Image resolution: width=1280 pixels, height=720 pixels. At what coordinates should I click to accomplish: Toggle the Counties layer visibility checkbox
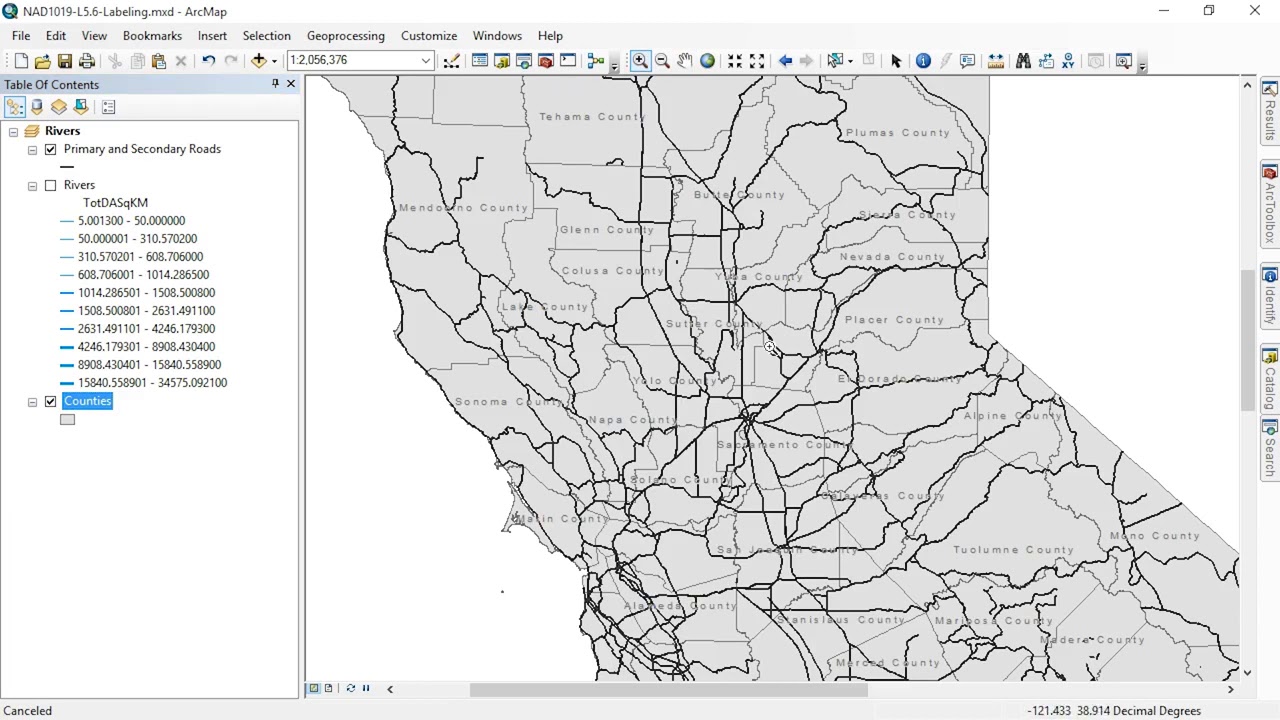(50, 401)
